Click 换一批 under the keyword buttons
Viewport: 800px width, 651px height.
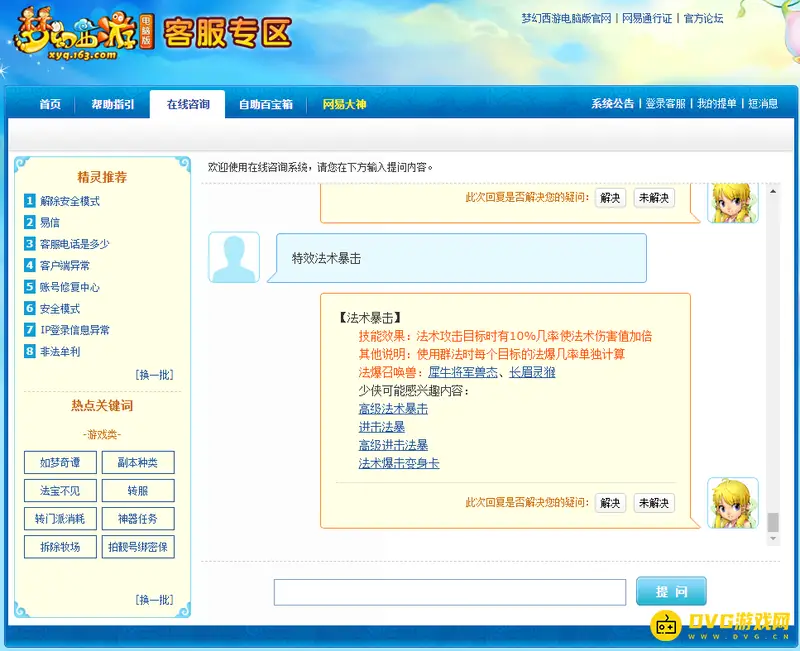[x=155, y=600]
